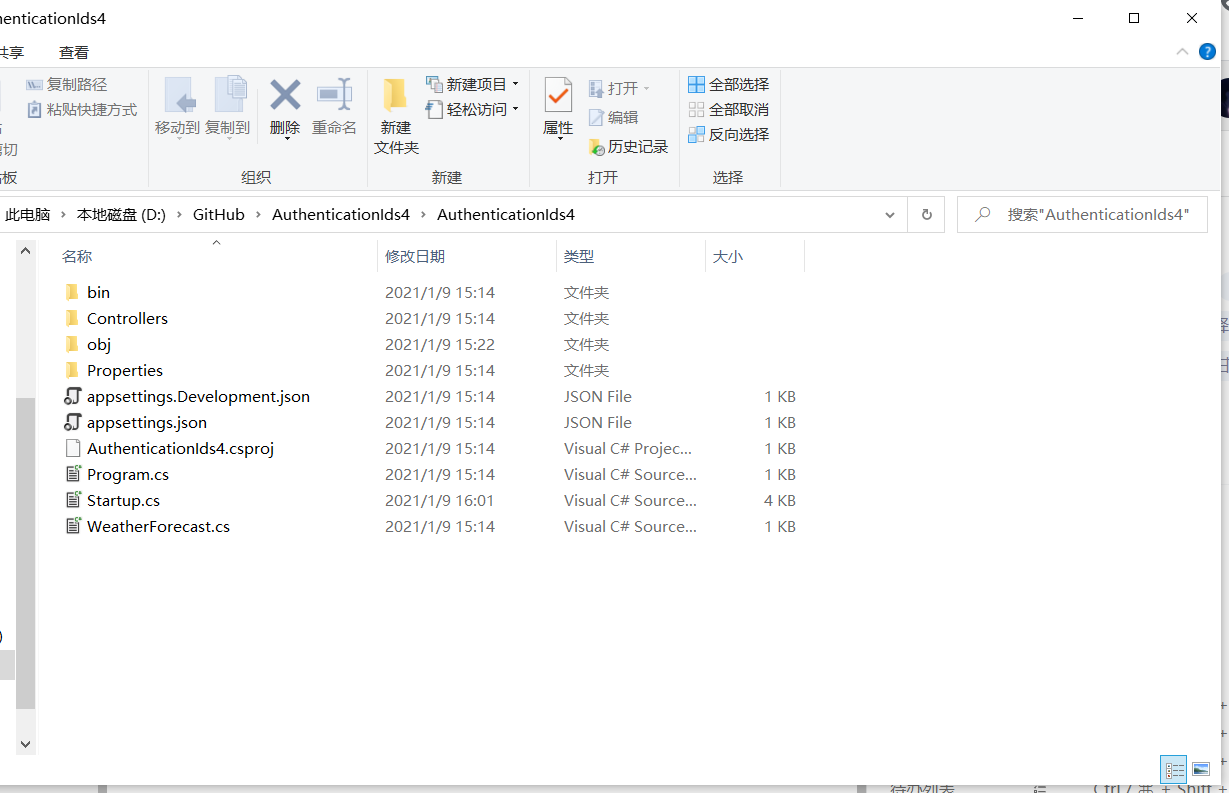Refresh the folder with the refresh icon
The image size is (1229, 793).
coord(926,214)
